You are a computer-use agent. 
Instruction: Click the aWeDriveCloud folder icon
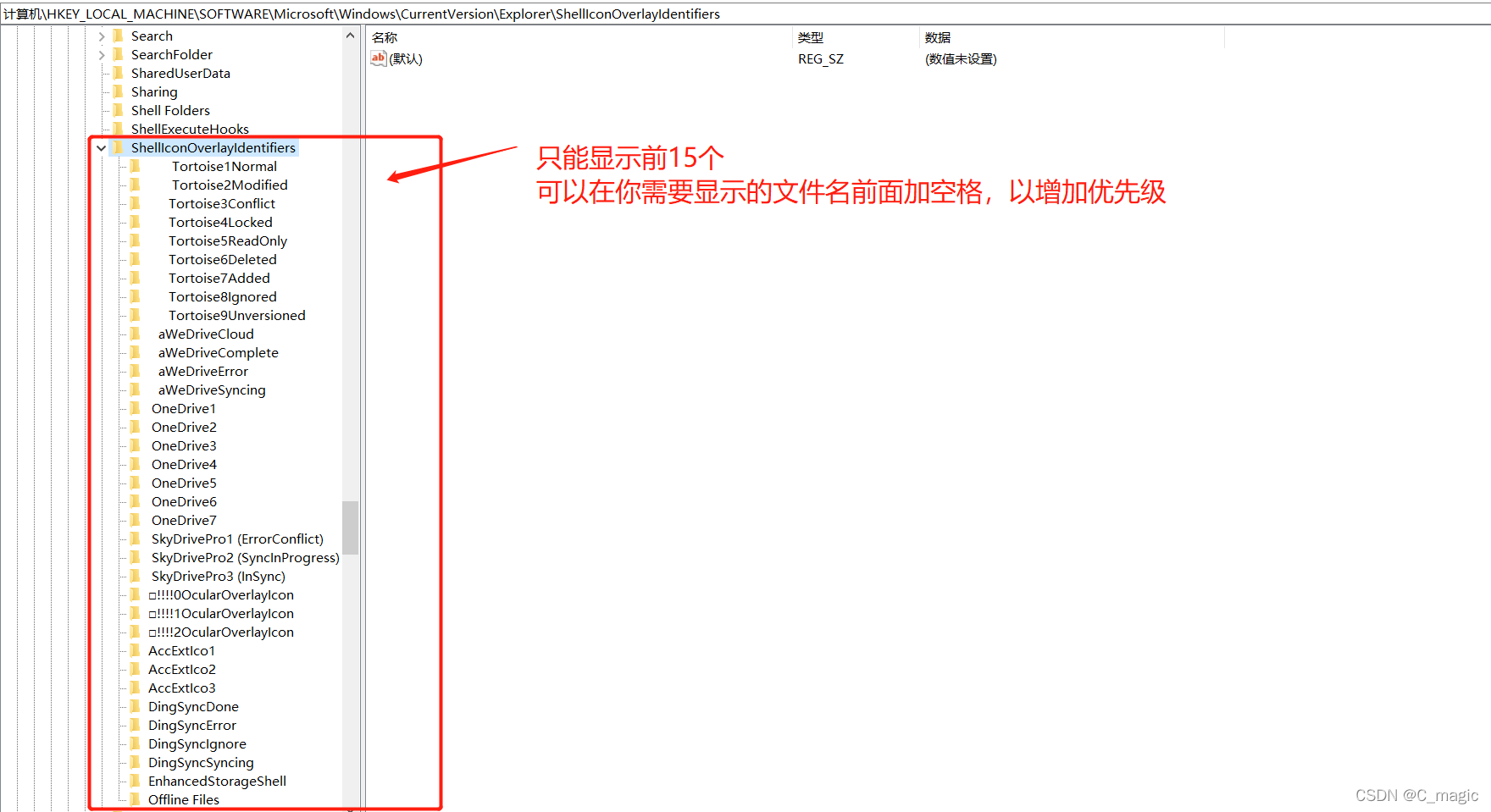point(136,334)
